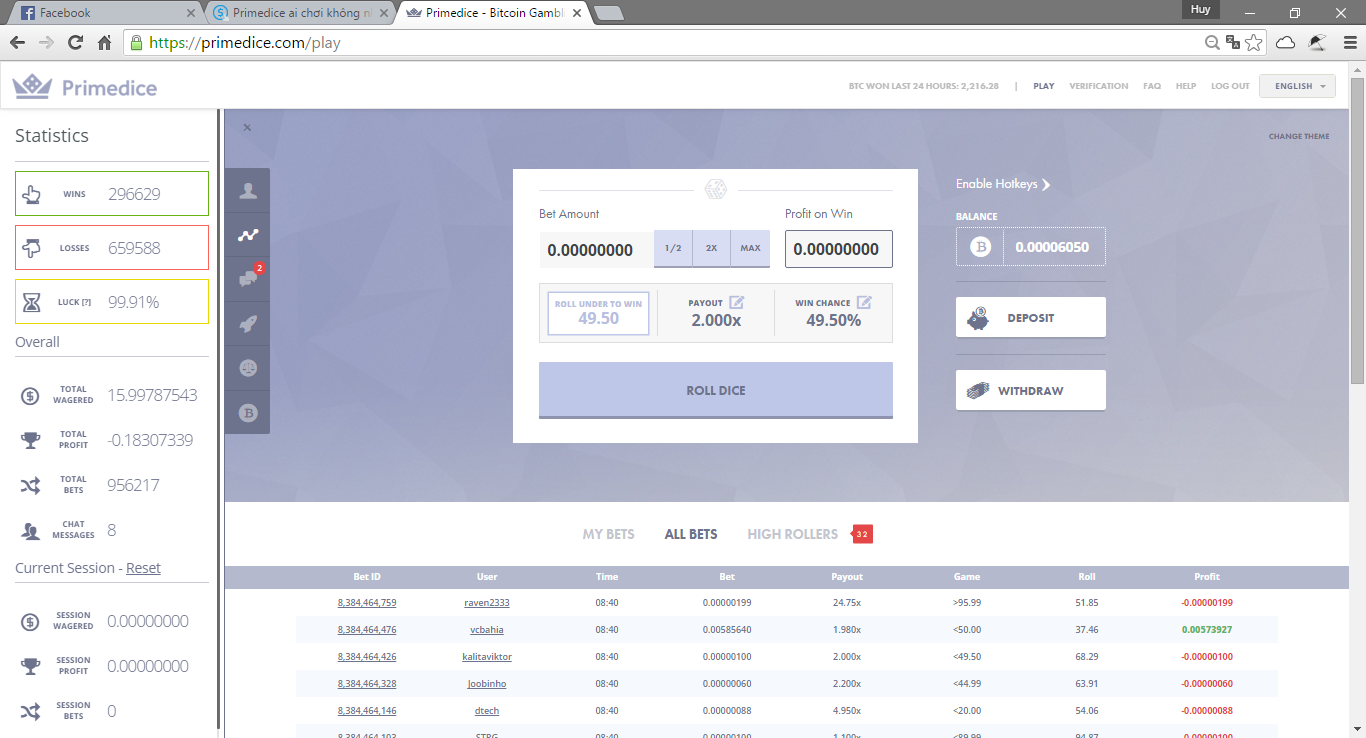
Task: Click Log Out in the header
Action: [1230, 86]
